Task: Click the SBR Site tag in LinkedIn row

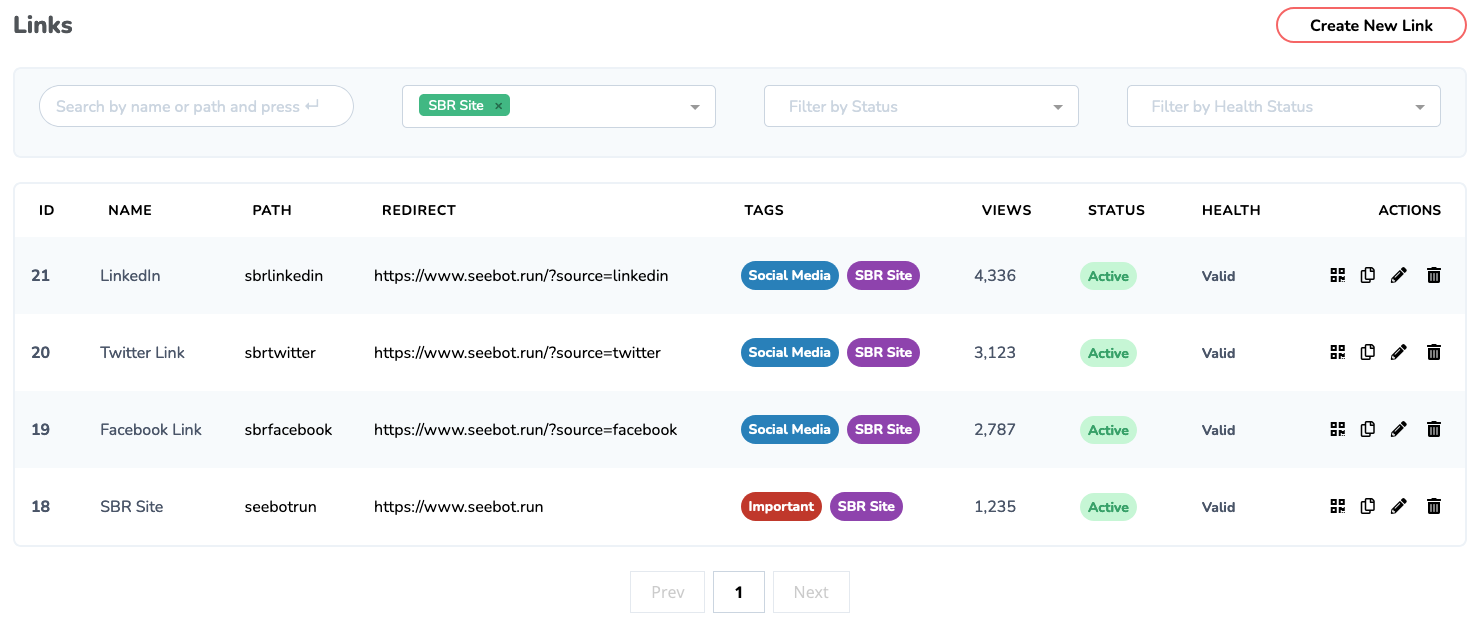Action: (x=883, y=275)
